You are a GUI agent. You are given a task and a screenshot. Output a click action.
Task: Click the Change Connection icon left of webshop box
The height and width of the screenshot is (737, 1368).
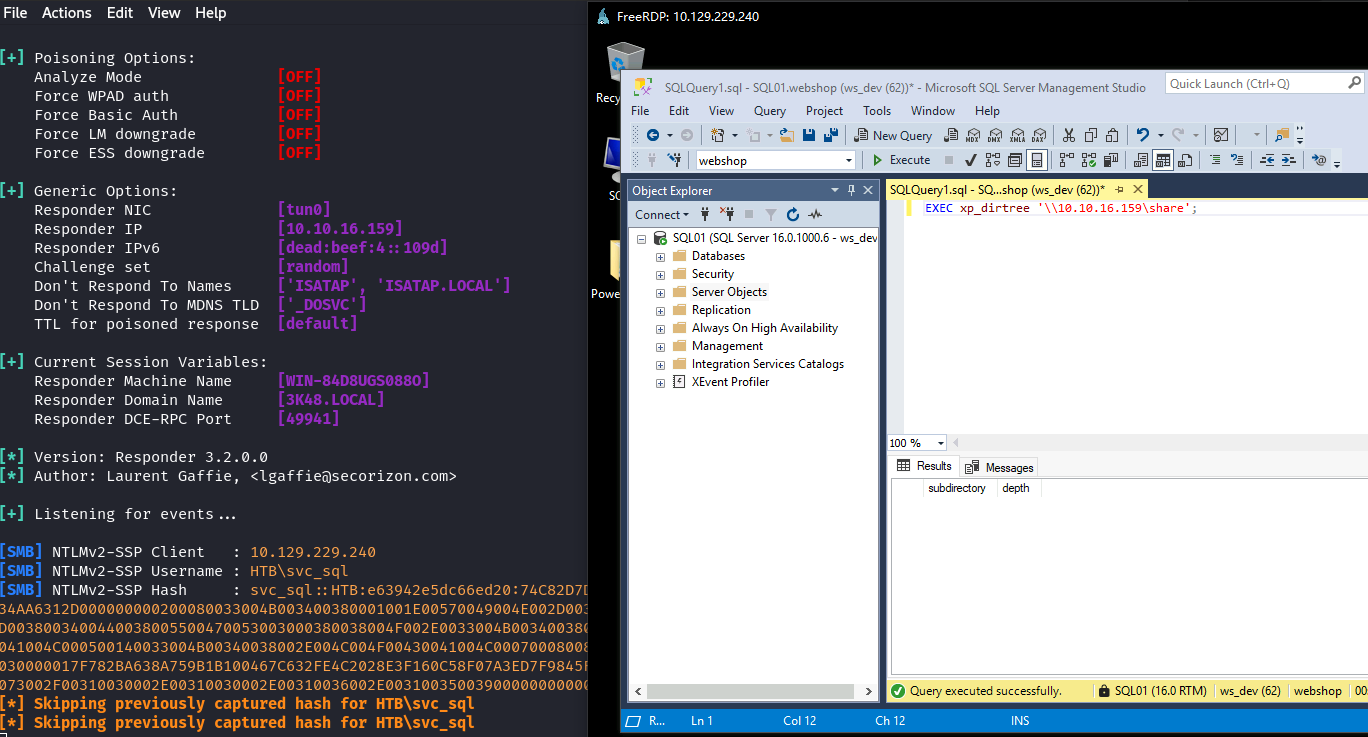pyautogui.click(x=675, y=160)
